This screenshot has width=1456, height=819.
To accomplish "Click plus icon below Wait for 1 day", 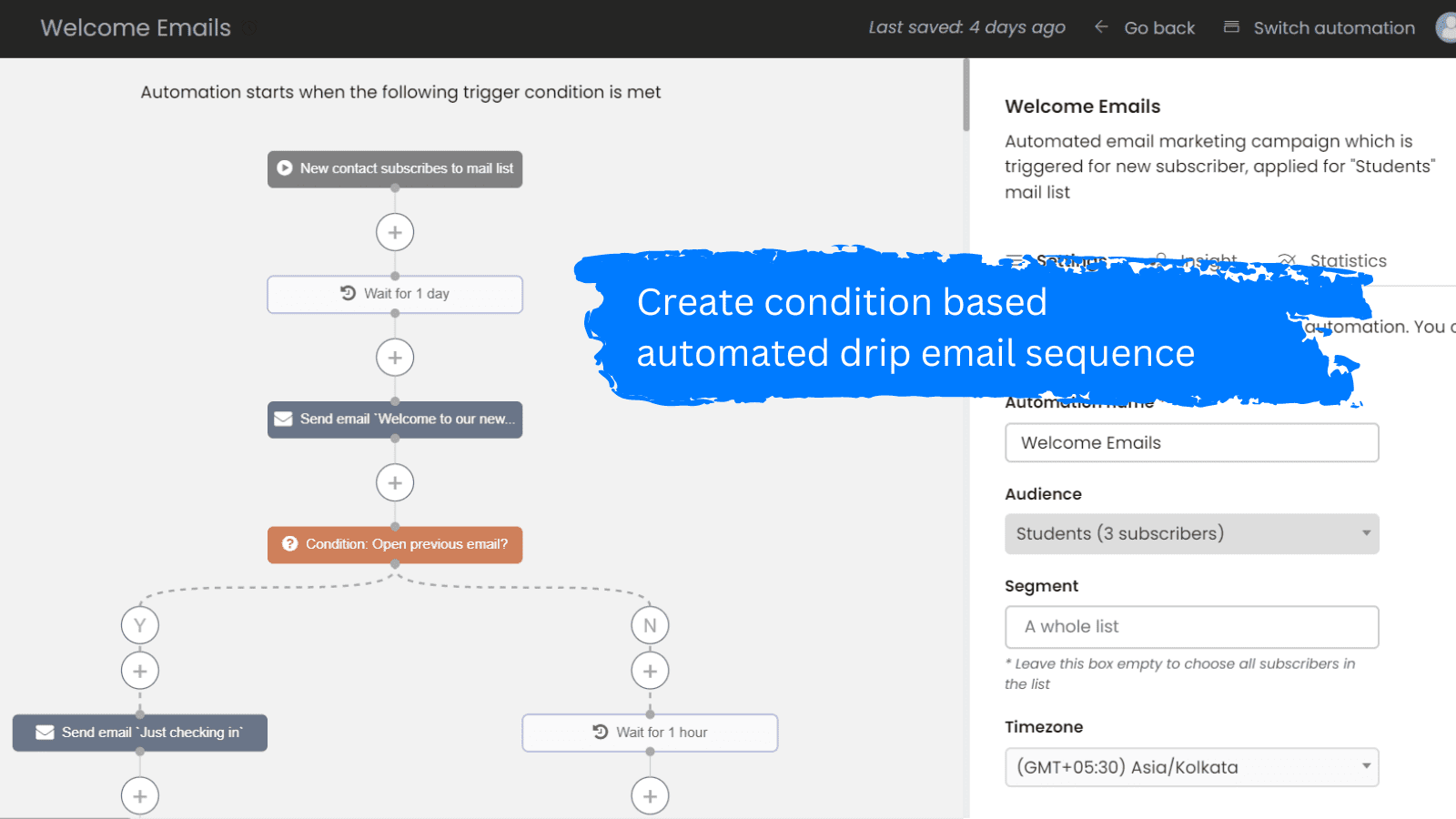I will click(395, 358).
